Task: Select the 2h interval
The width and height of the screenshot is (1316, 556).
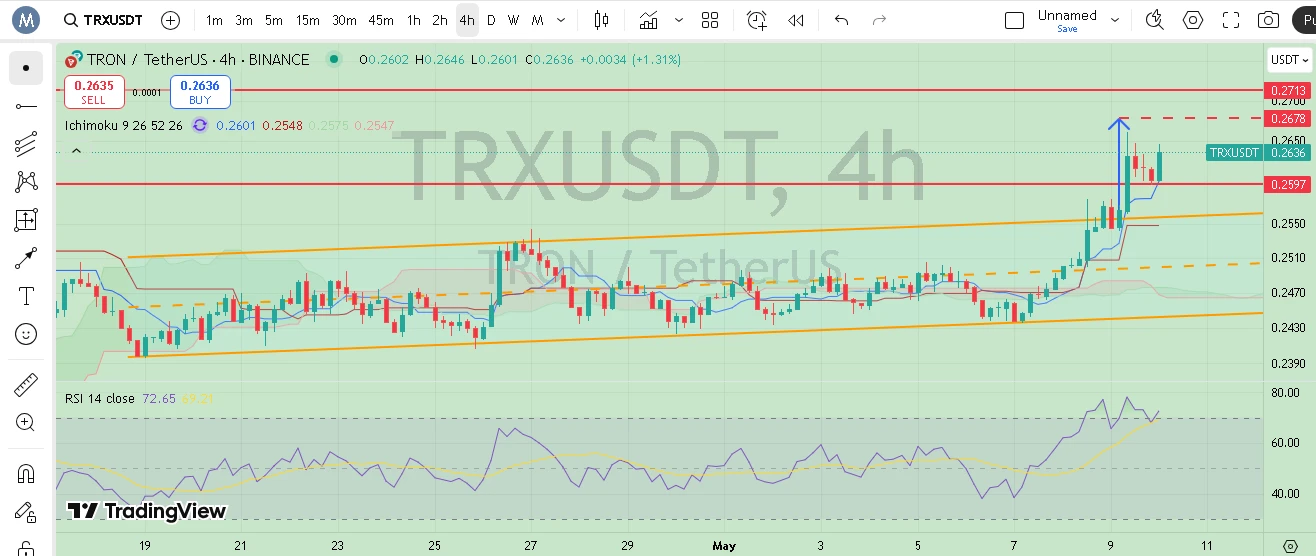Action: 440,20
